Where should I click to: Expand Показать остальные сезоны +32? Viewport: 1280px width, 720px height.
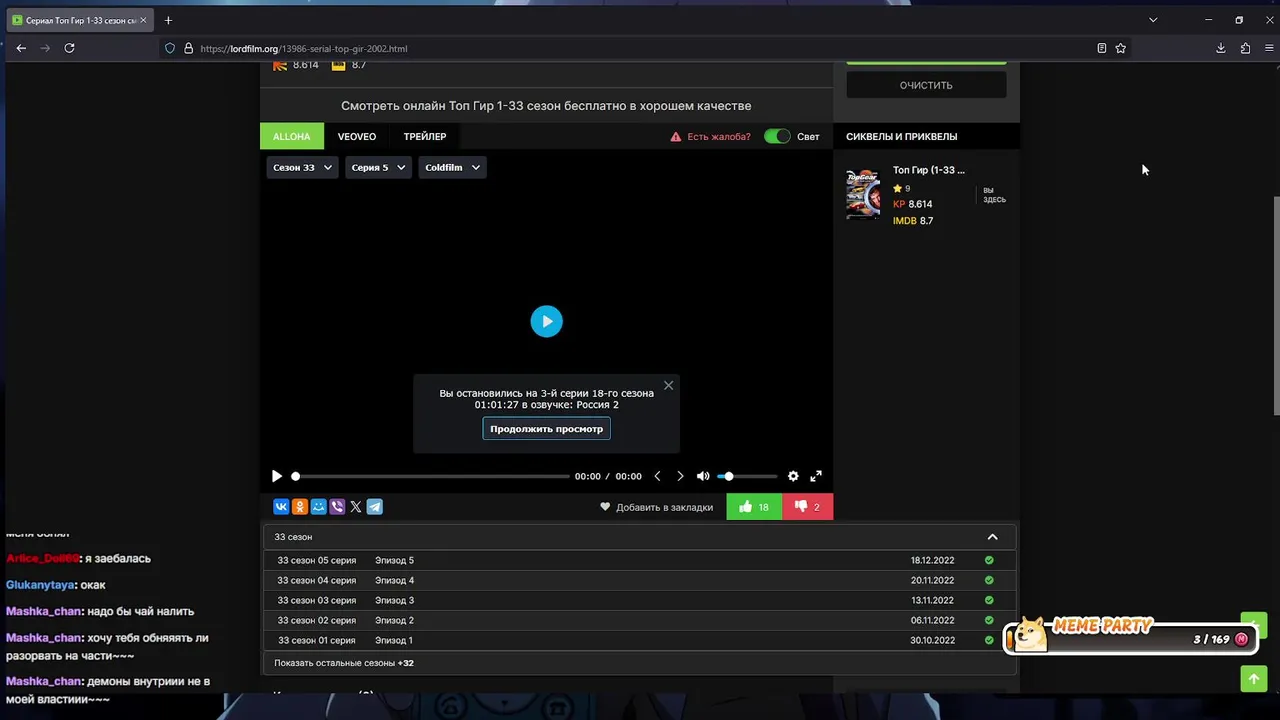tap(344, 663)
